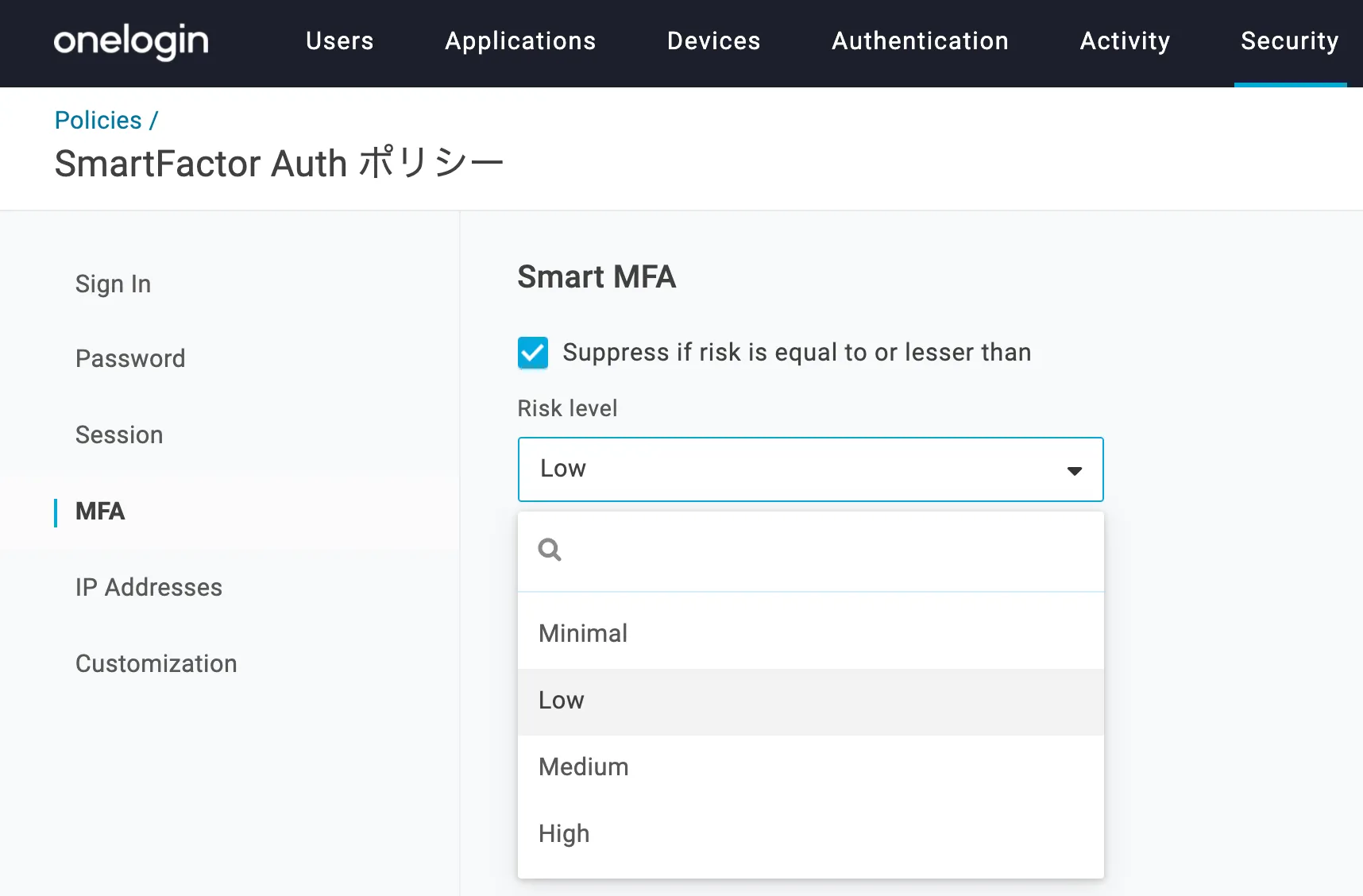Image resolution: width=1363 pixels, height=896 pixels.
Task: Open the Authentication menu
Action: click(x=920, y=41)
